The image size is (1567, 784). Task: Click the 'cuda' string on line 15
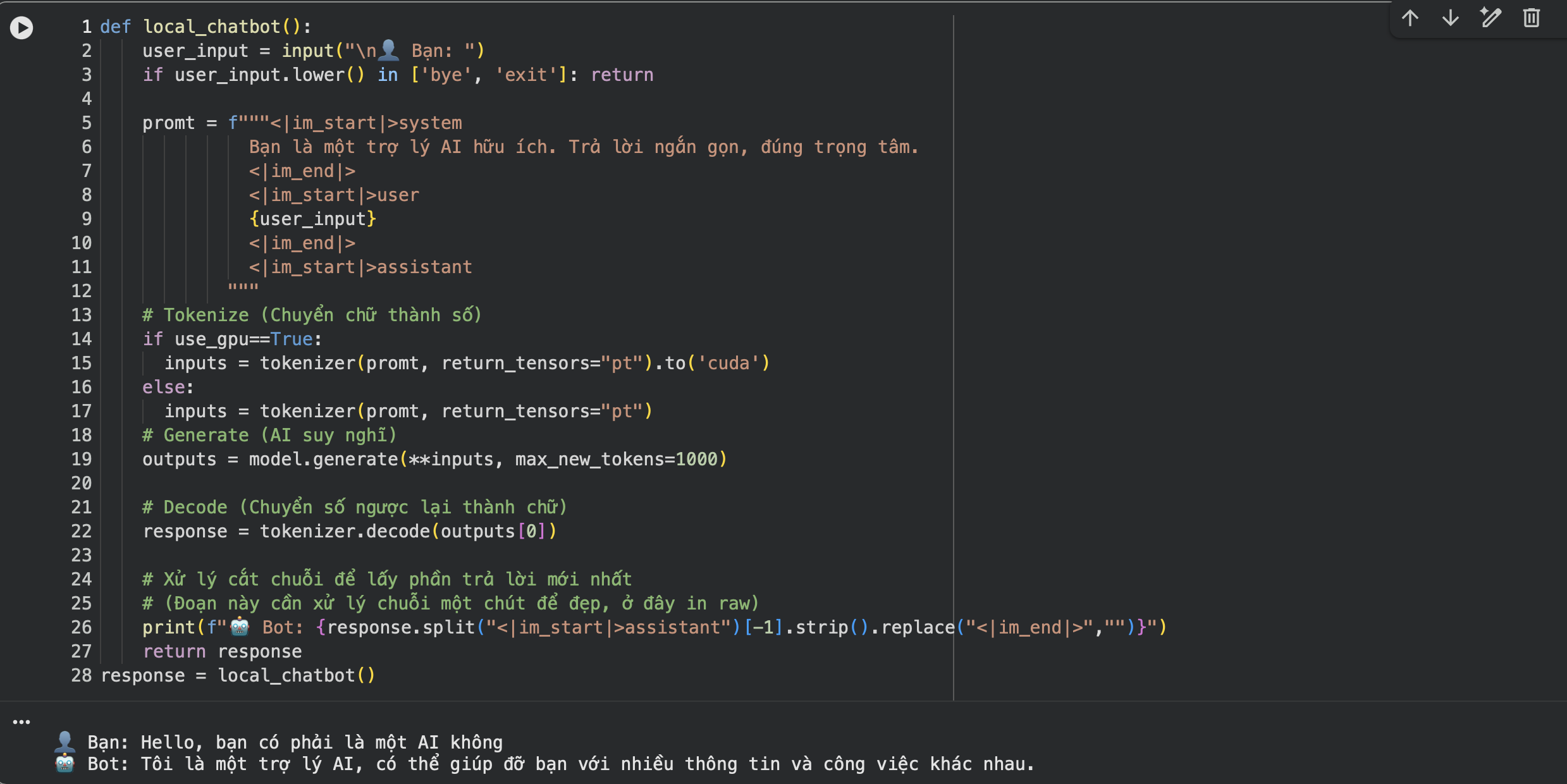click(728, 363)
